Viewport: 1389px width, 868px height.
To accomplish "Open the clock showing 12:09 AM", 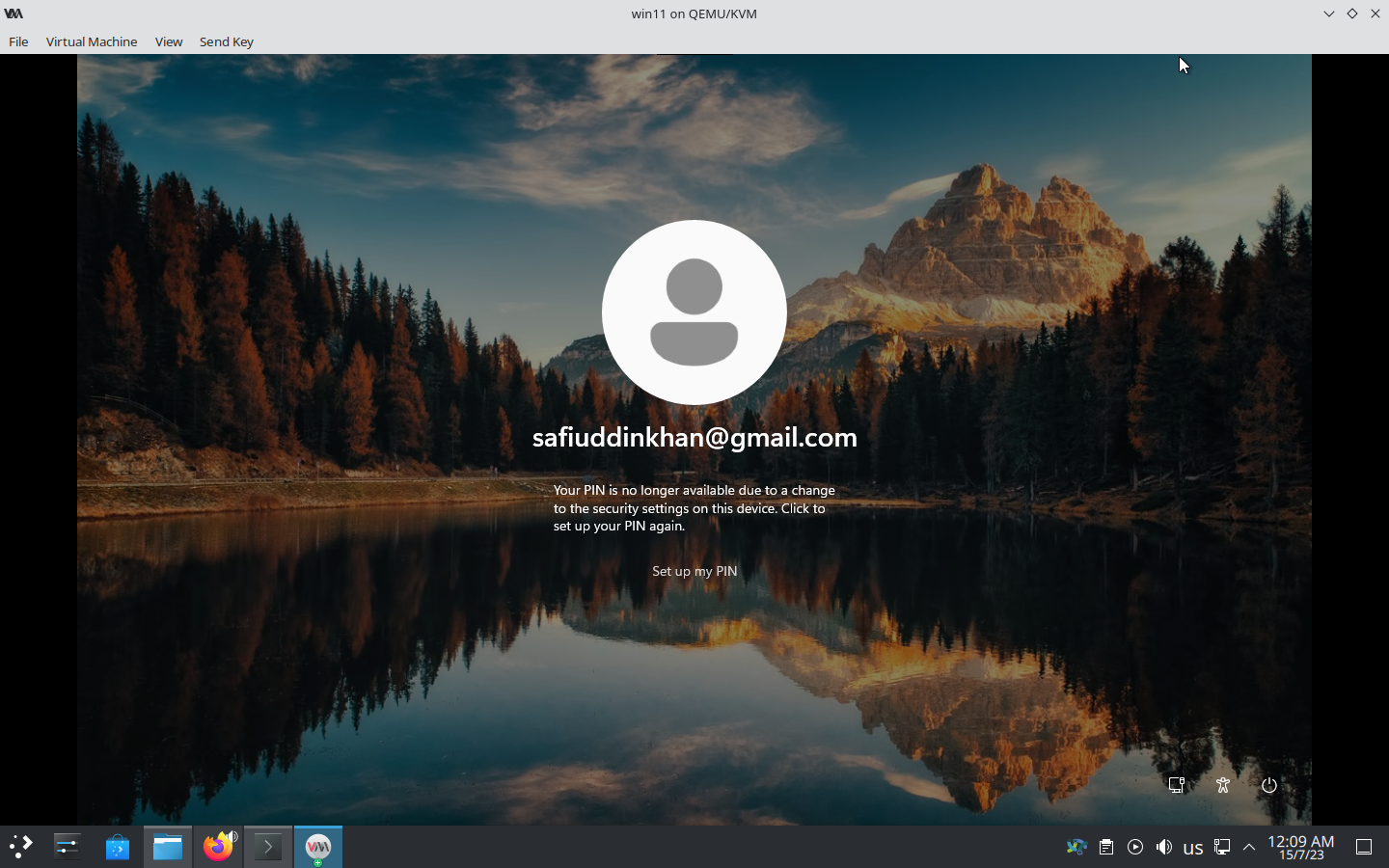I will [x=1301, y=847].
